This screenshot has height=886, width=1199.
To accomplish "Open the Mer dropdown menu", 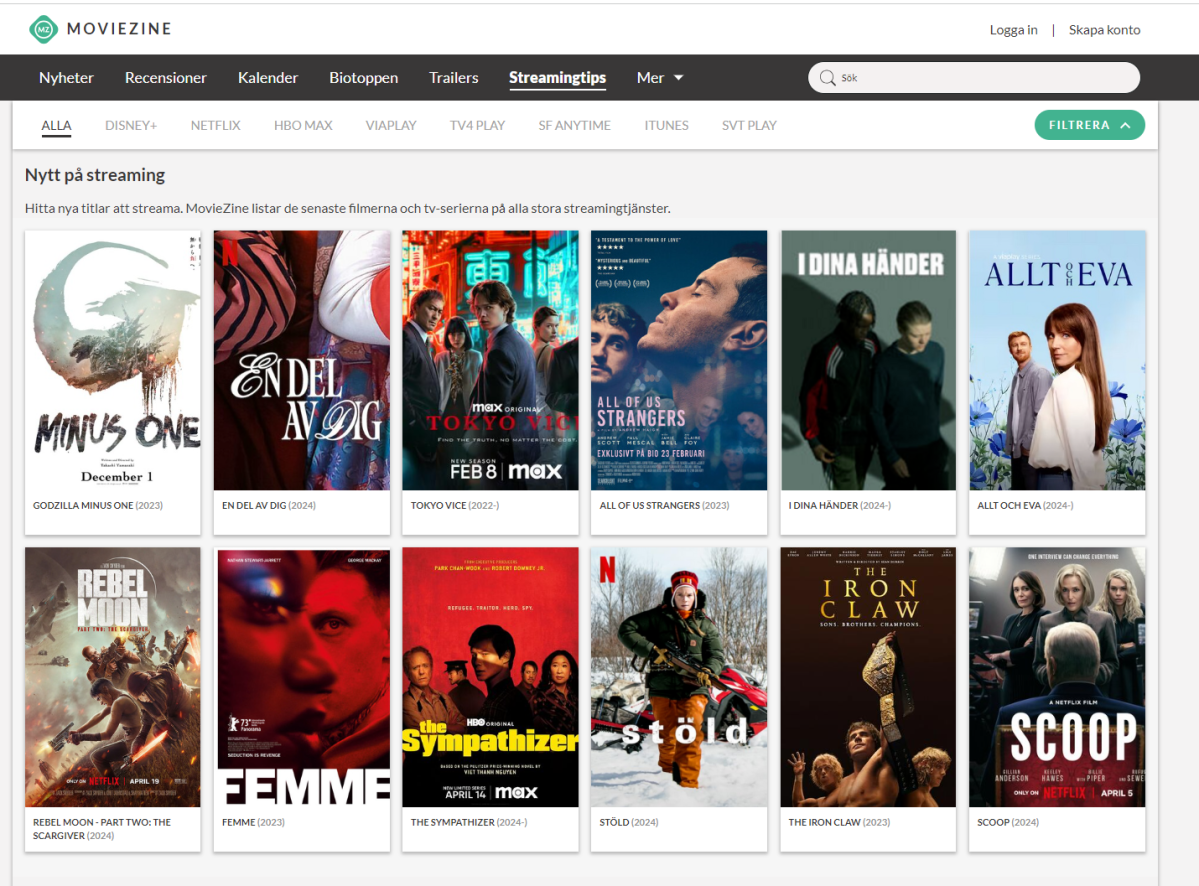I will pyautogui.click(x=659, y=77).
